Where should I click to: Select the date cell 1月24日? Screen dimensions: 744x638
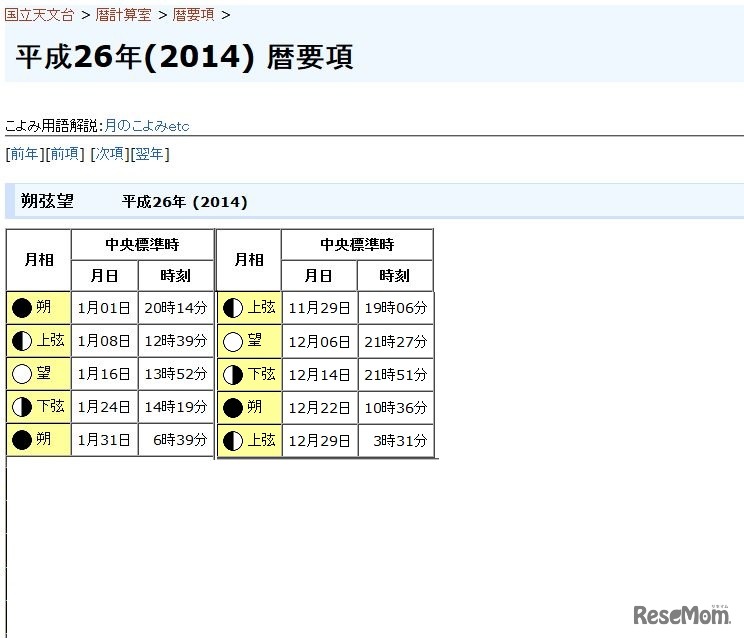coord(104,407)
